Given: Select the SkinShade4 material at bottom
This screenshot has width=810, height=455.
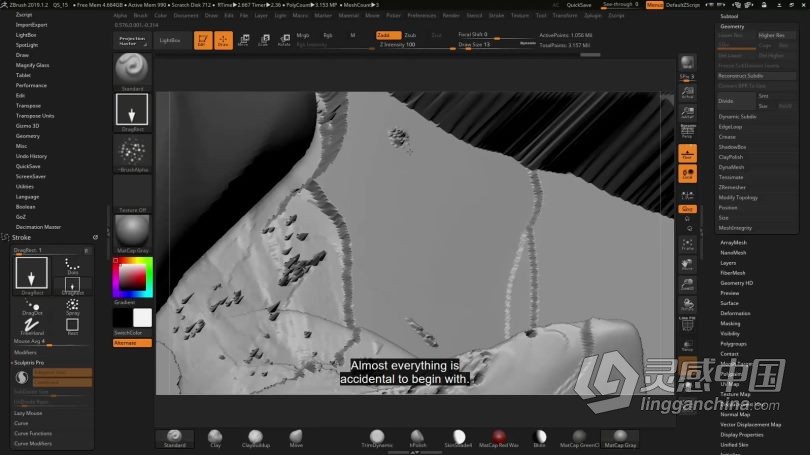Looking at the screenshot, I should pos(458,438).
